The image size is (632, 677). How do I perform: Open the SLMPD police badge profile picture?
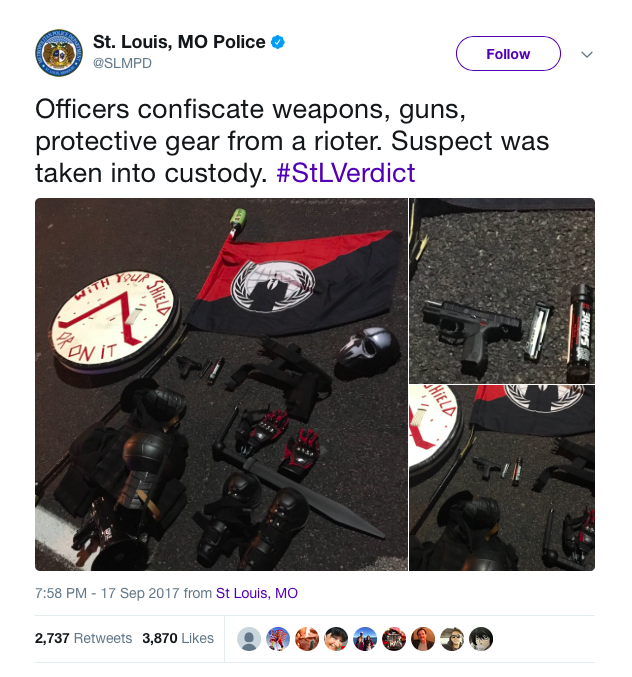pyautogui.click(x=59, y=53)
